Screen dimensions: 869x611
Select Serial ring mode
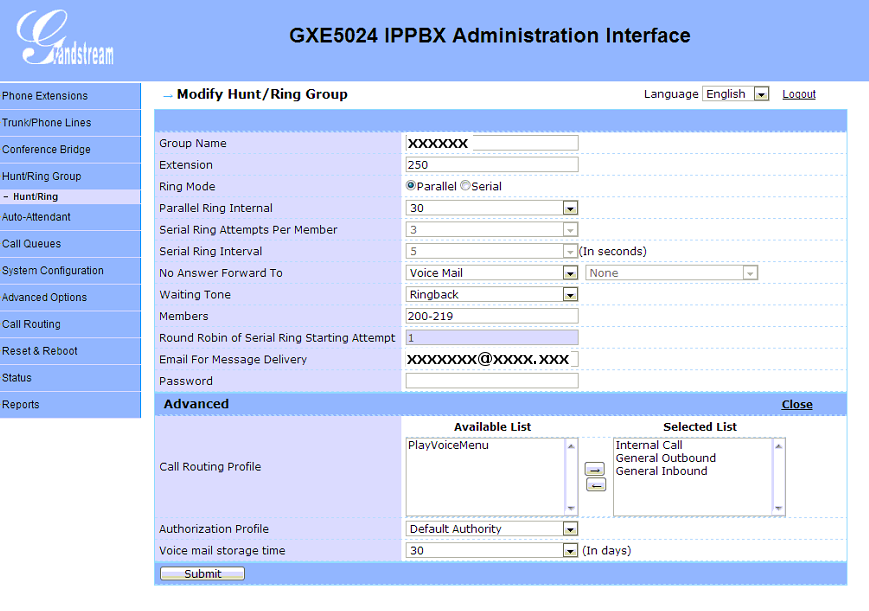point(465,186)
